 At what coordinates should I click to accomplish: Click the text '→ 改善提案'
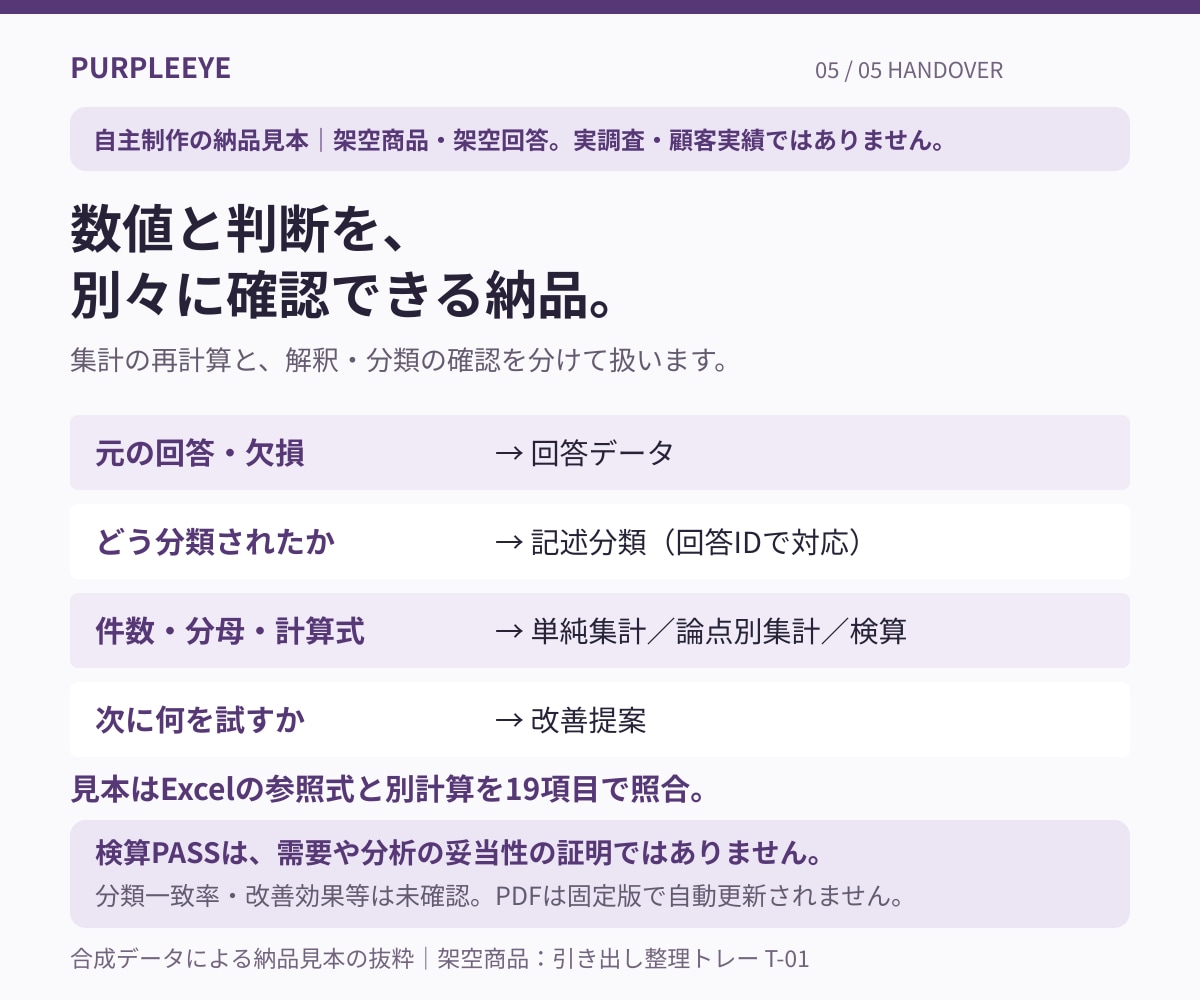pos(570,720)
